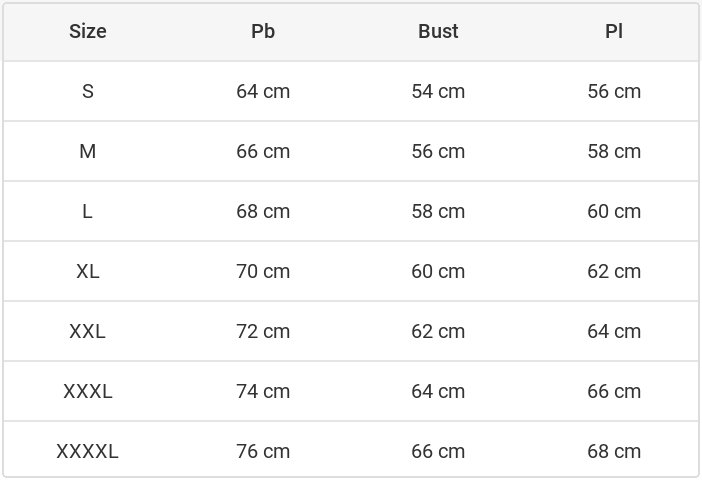Click the Pb column header
This screenshot has height=480, width=702.
(x=263, y=31)
